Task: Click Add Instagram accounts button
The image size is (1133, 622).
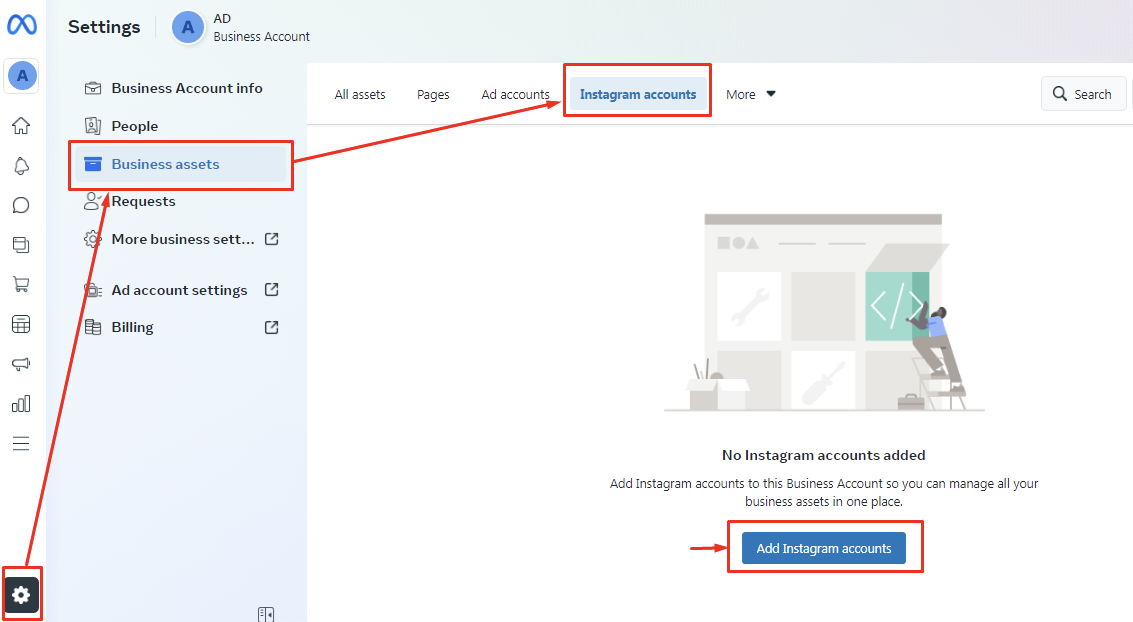Action: click(824, 548)
